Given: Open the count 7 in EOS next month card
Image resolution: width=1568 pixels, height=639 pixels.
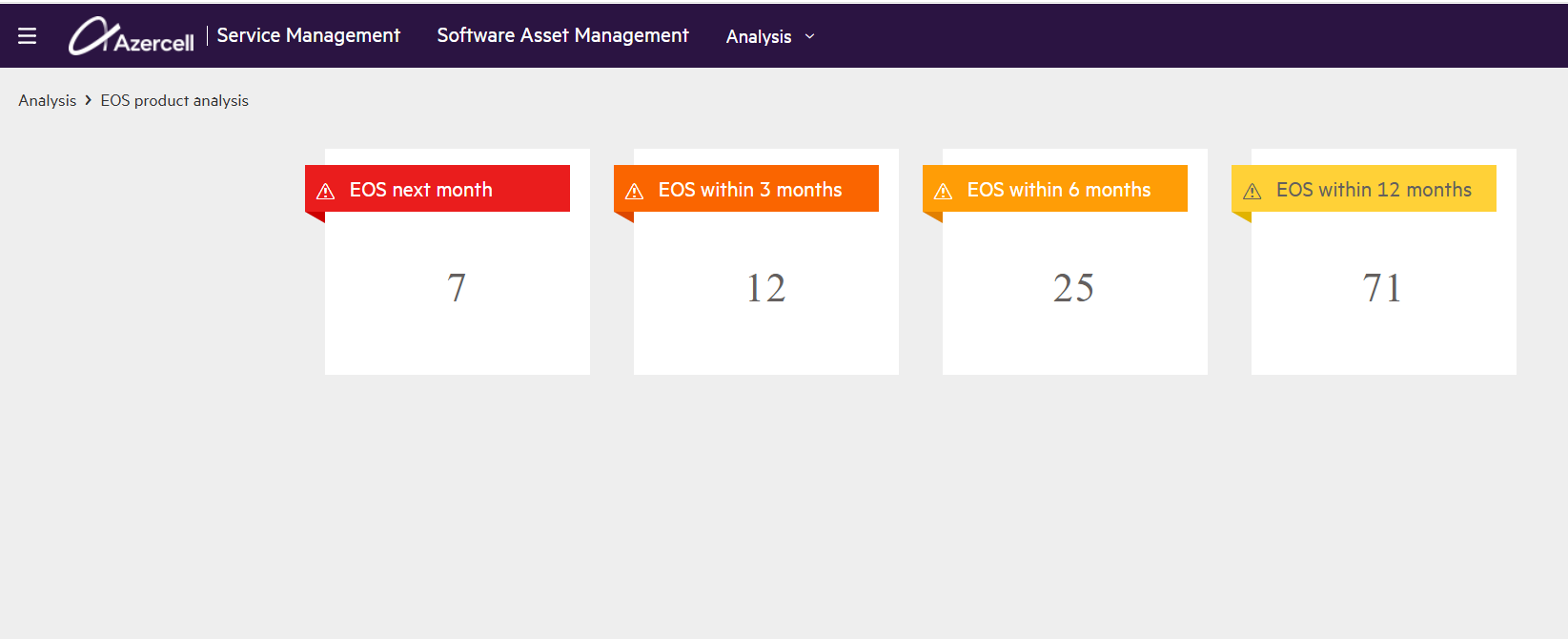Looking at the screenshot, I should pyautogui.click(x=457, y=288).
